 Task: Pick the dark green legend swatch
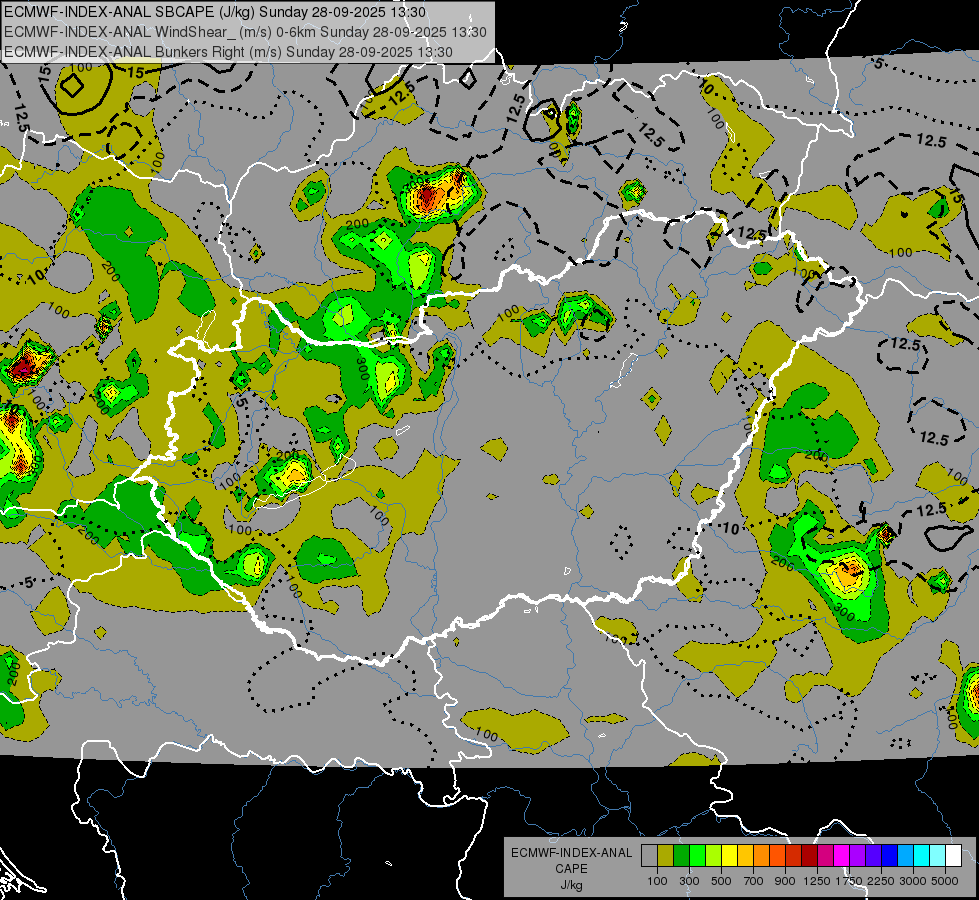point(681,856)
